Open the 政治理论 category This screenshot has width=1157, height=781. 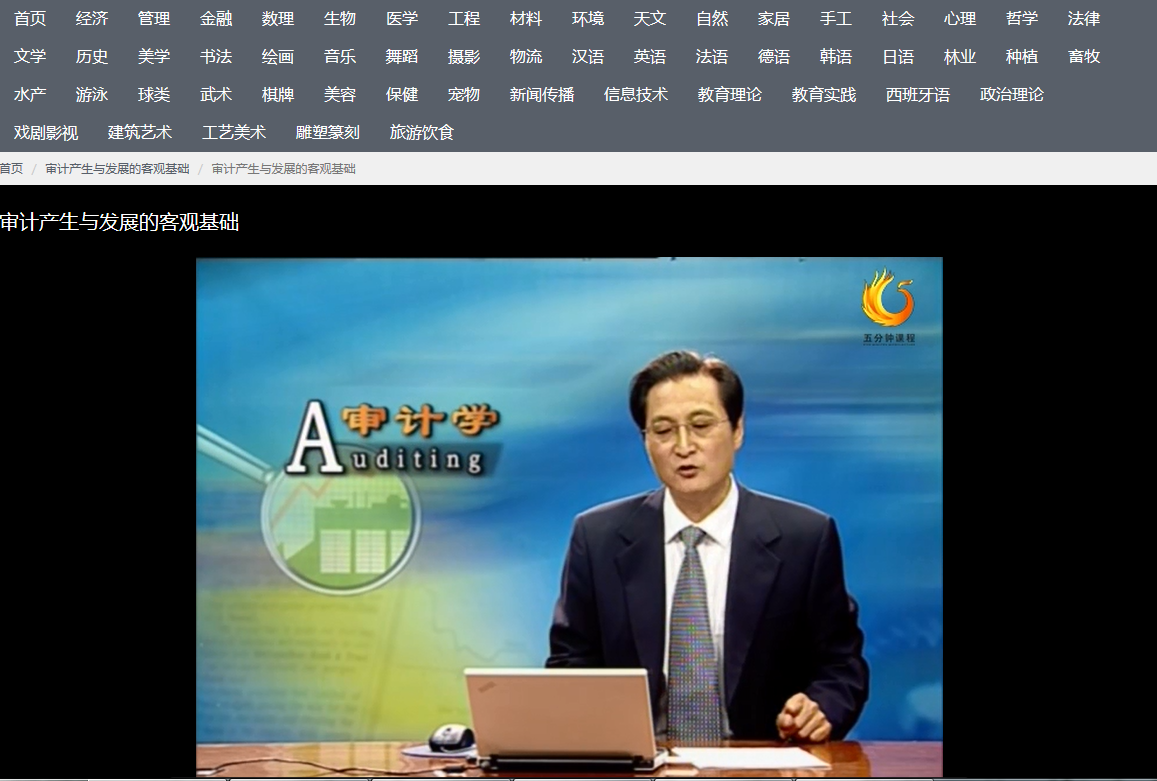tap(1012, 95)
